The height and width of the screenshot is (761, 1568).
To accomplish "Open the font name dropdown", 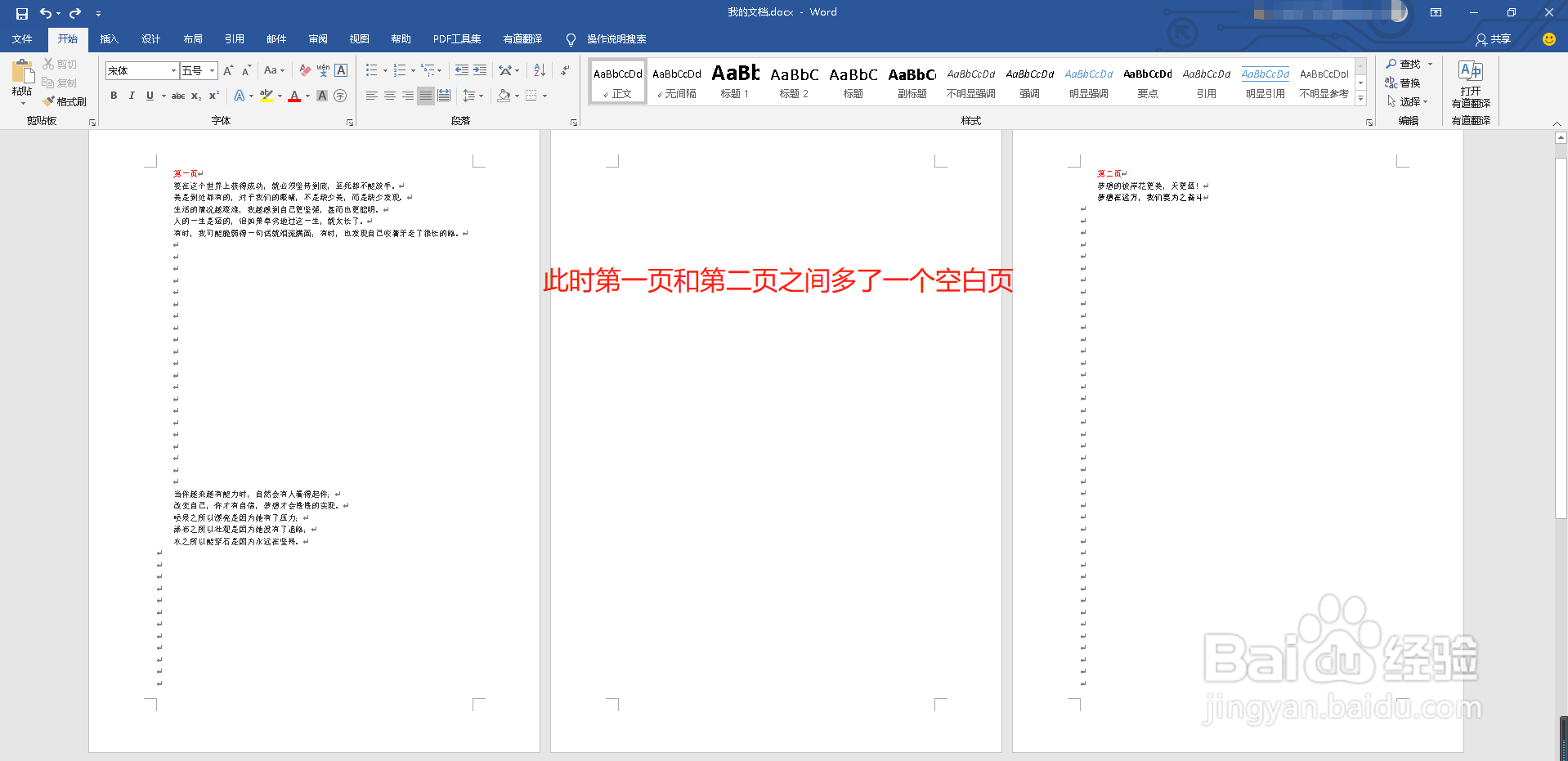I will pos(172,70).
